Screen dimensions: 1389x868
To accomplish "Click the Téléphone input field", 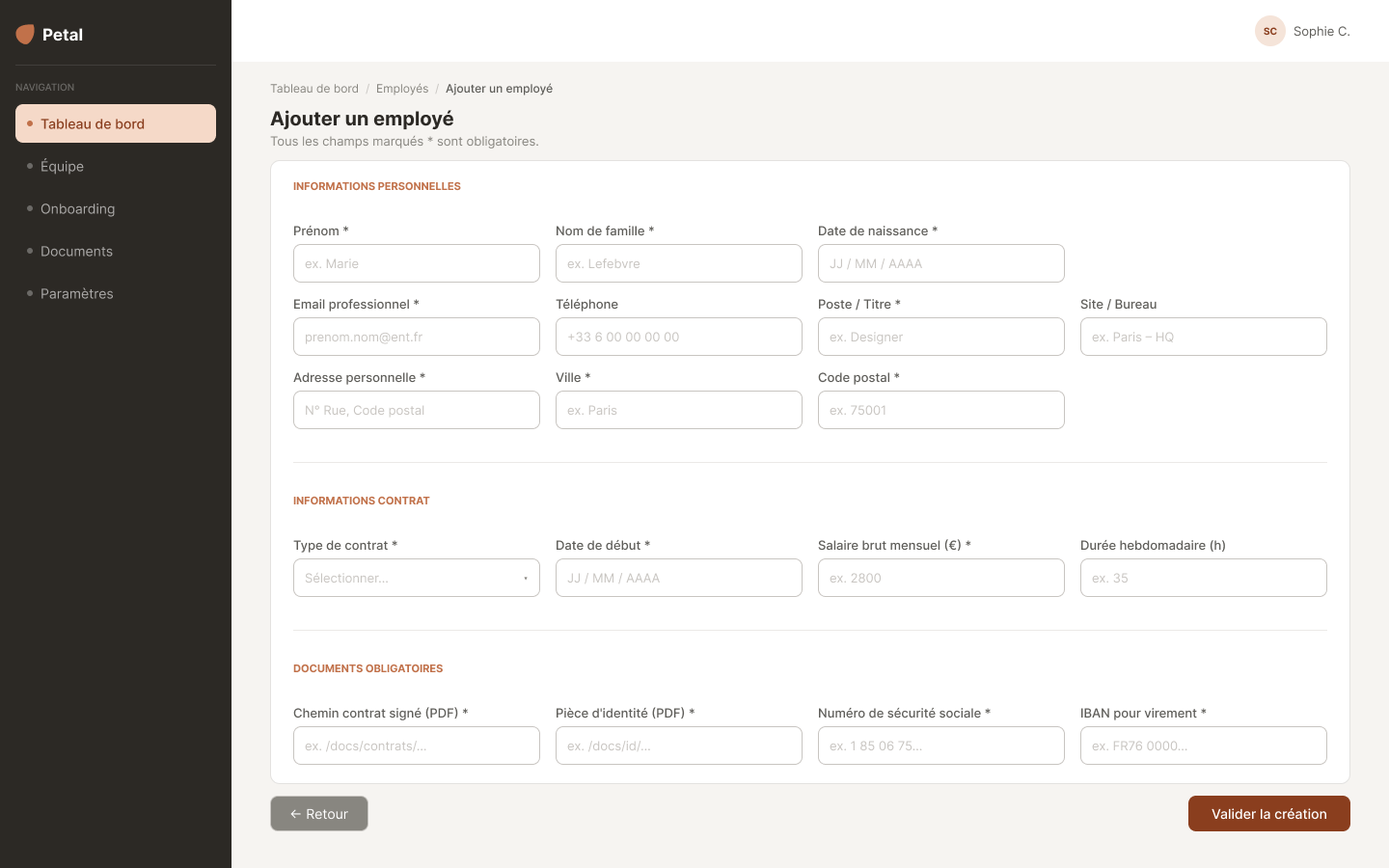I will click(679, 337).
